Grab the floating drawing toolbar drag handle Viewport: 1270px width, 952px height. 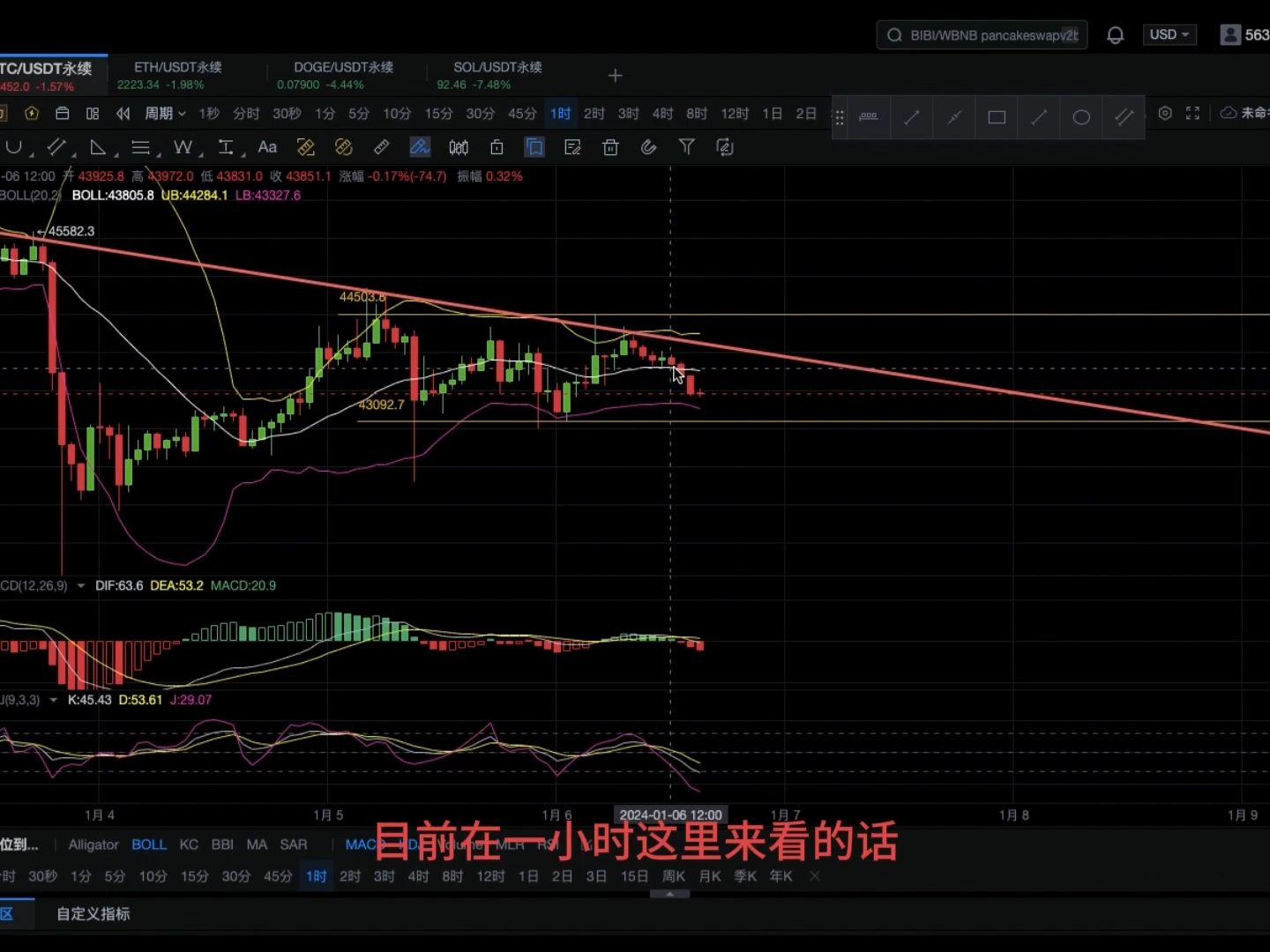[839, 117]
